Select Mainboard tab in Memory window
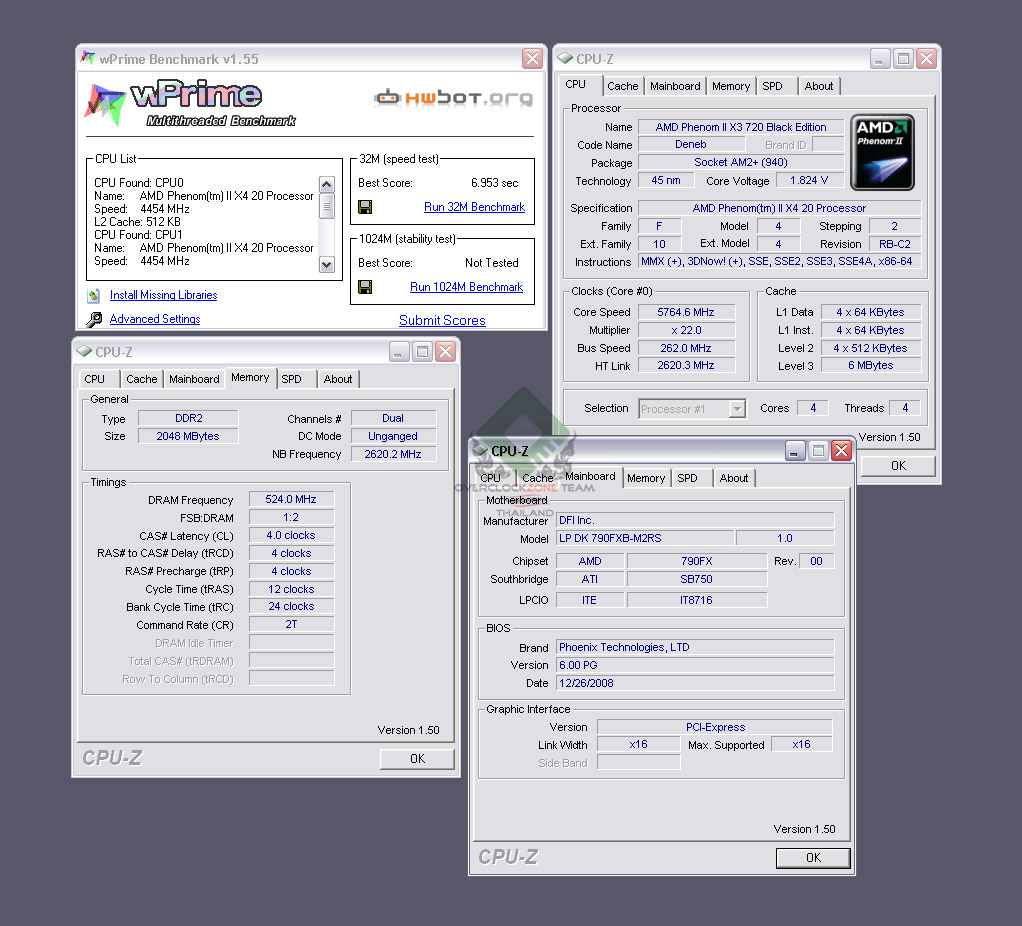Viewport: 1022px width, 926px height. (x=194, y=379)
